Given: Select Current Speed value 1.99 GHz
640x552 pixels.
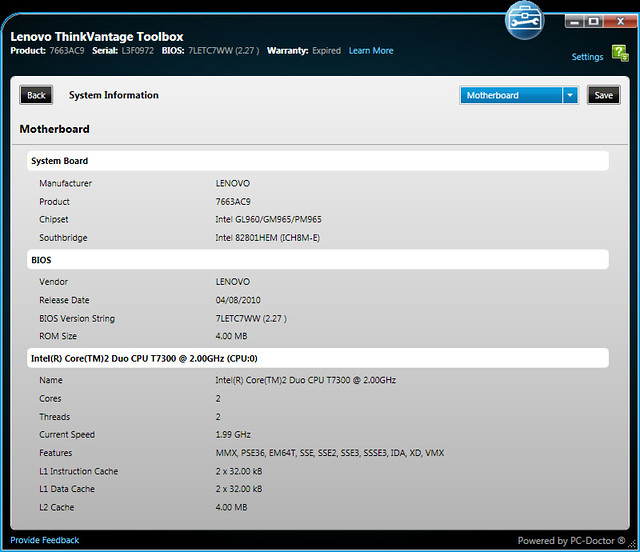Looking at the screenshot, I should click(x=233, y=434).
